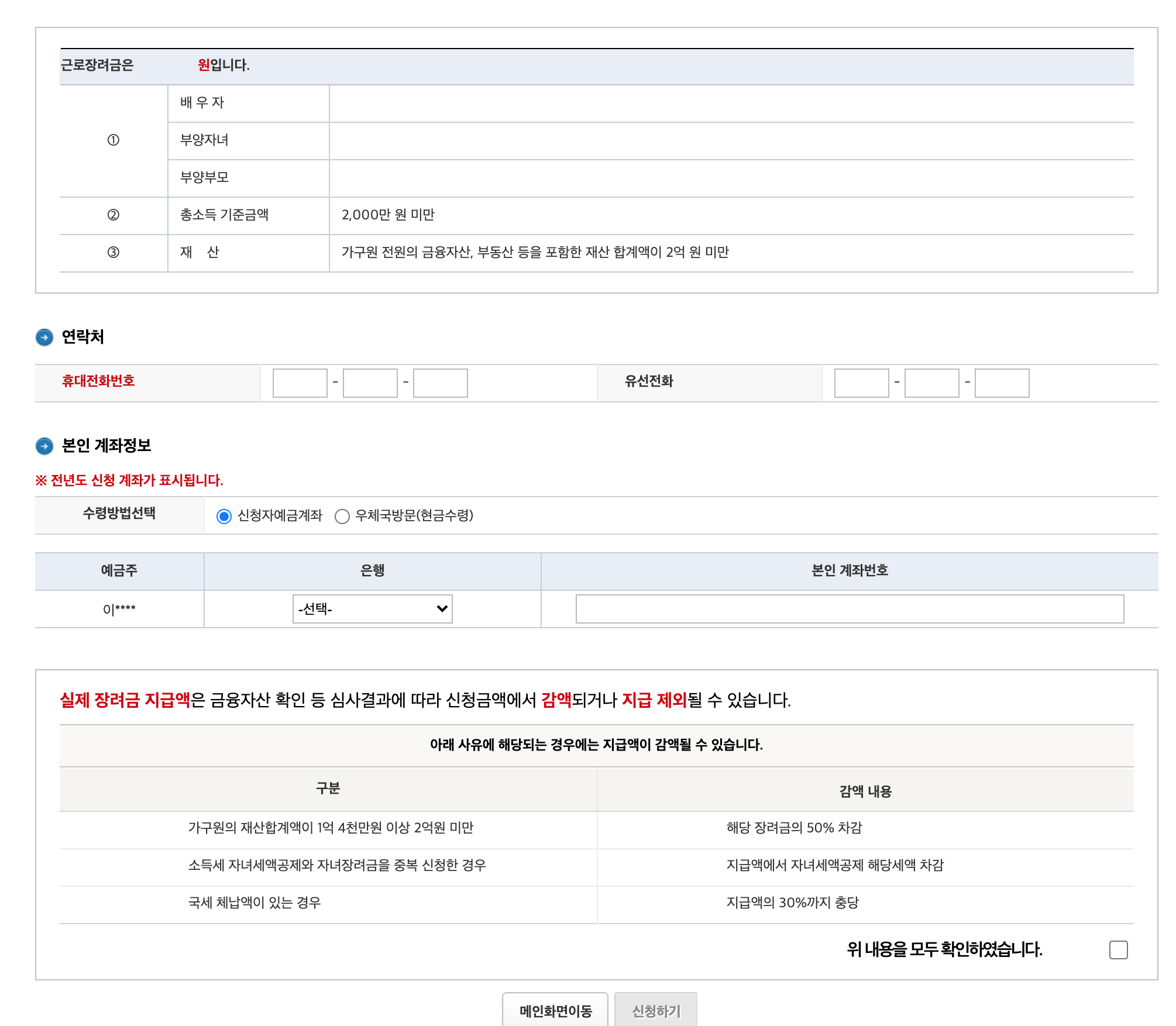Check the 위 내용을 모두 확인하였습니다 checkbox

1118,949
